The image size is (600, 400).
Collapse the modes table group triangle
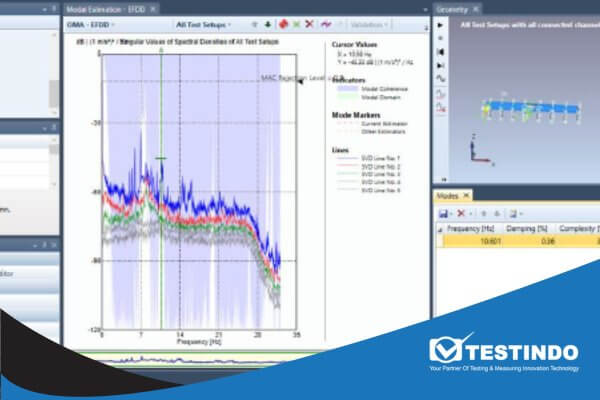tap(440, 230)
